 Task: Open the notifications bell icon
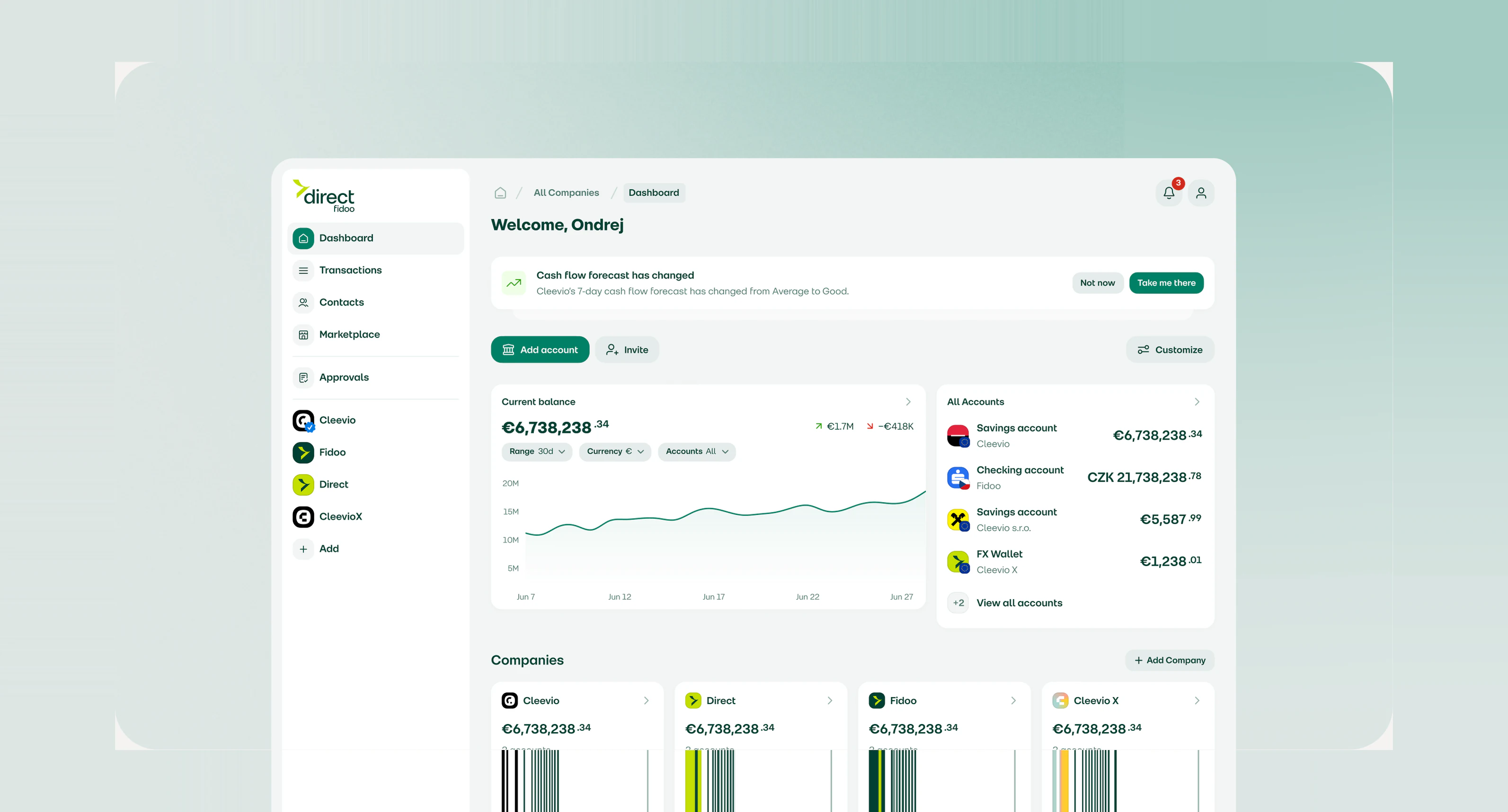point(1169,193)
